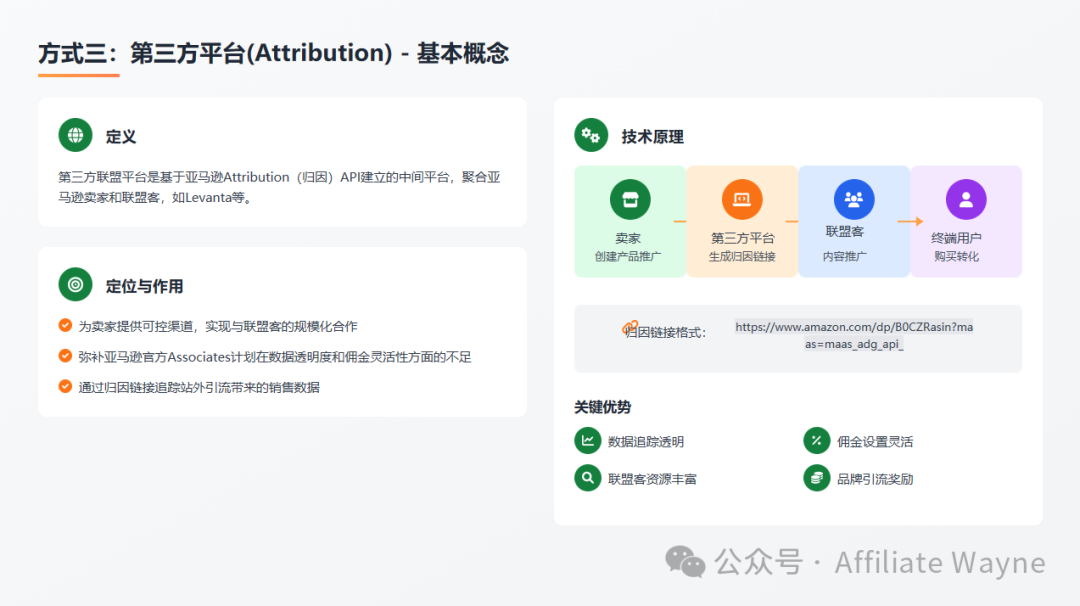
Task: Click the 佣金设置灵活 text
Action: tap(875, 441)
